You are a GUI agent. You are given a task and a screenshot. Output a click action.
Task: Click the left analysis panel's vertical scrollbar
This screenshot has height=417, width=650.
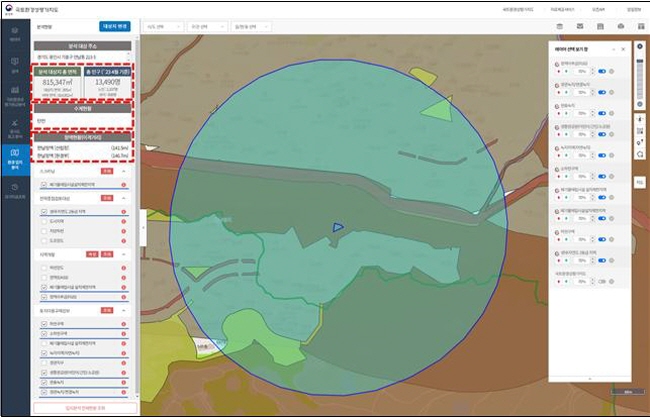point(137,216)
